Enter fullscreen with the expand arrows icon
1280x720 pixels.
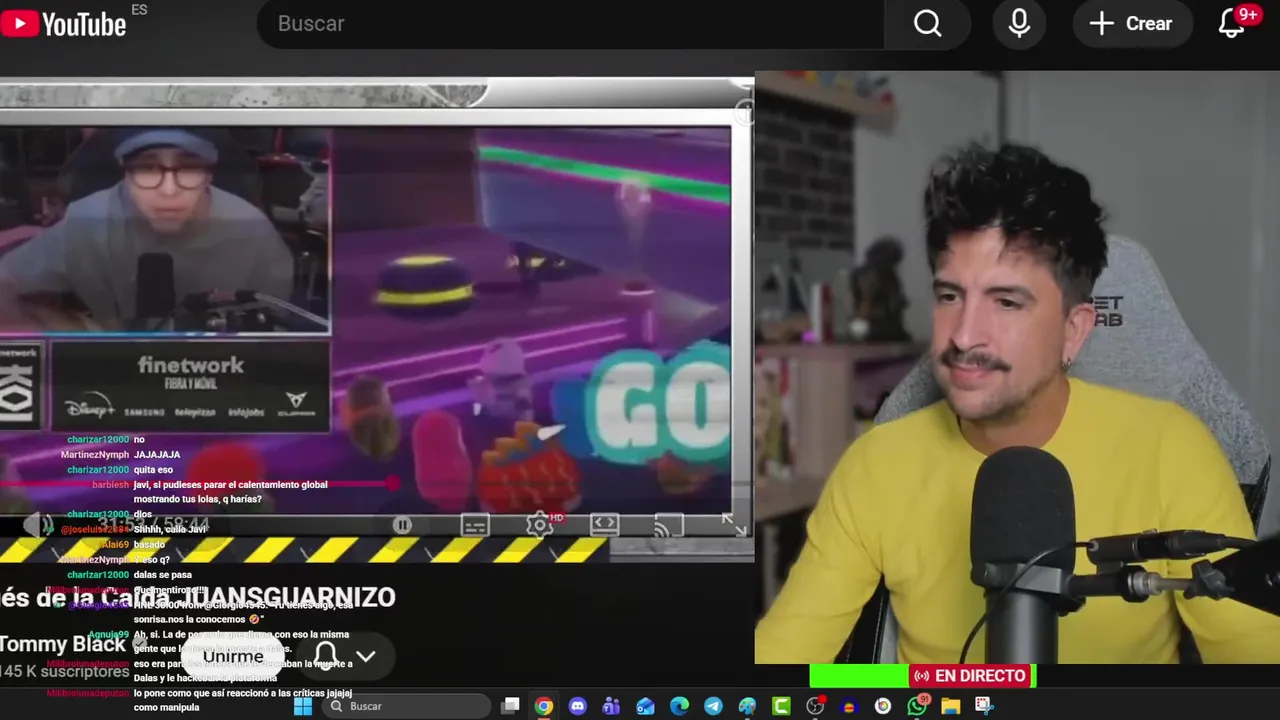click(733, 525)
